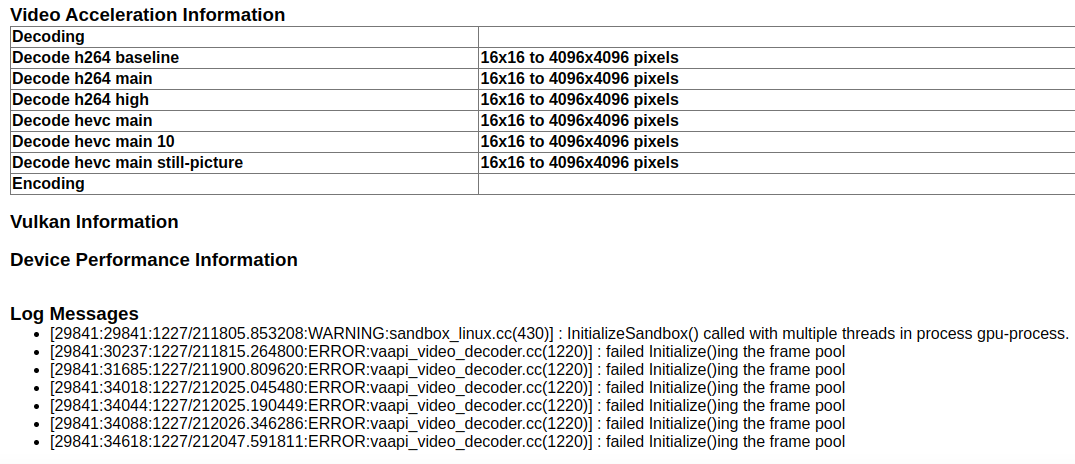Select the Decode hevc main label cell
The height and width of the screenshot is (464, 1075).
point(82,121)
